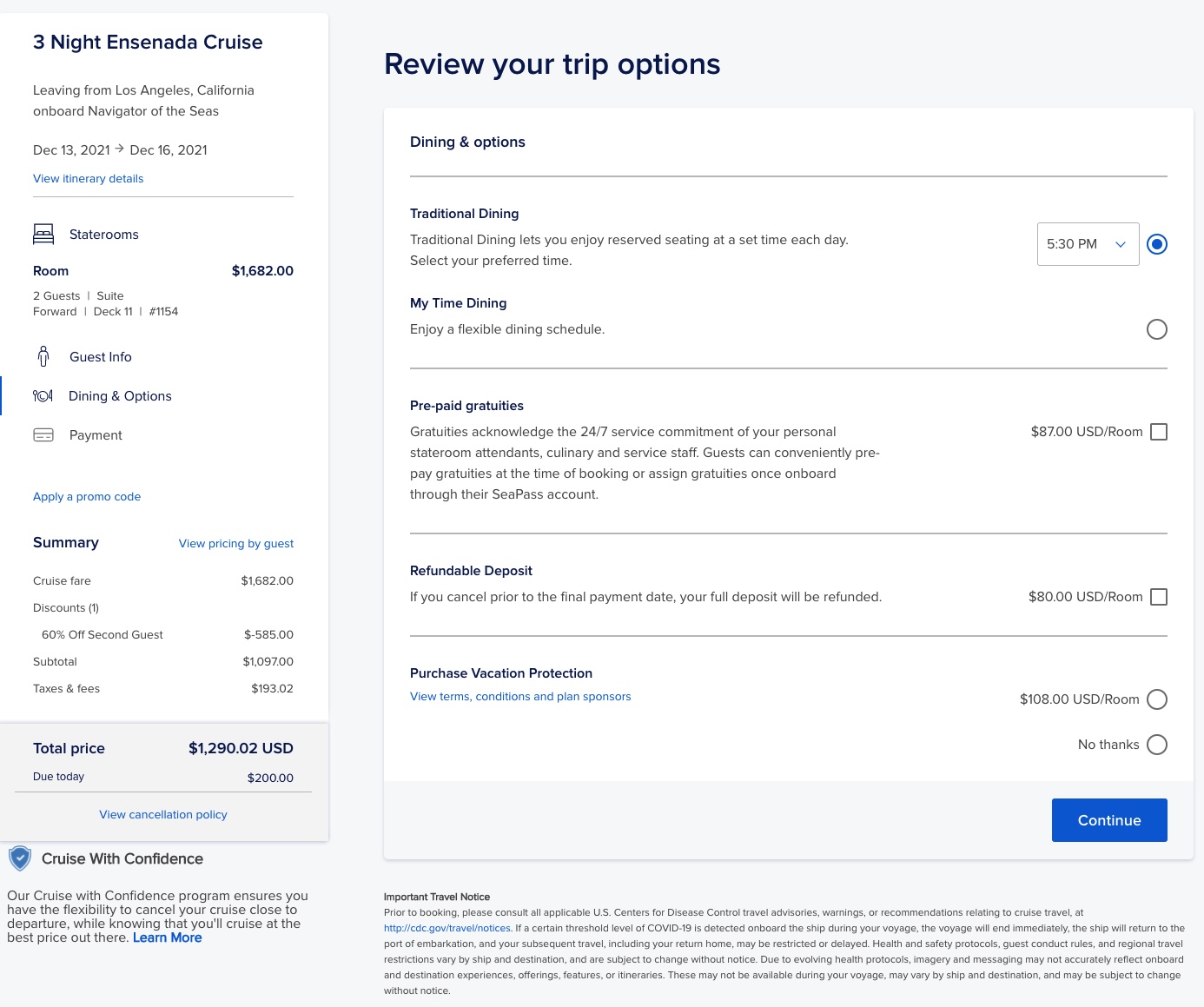Select the My Time Dining radio button
The height and width of the screenshot is (1007, 1204).
1157,329
